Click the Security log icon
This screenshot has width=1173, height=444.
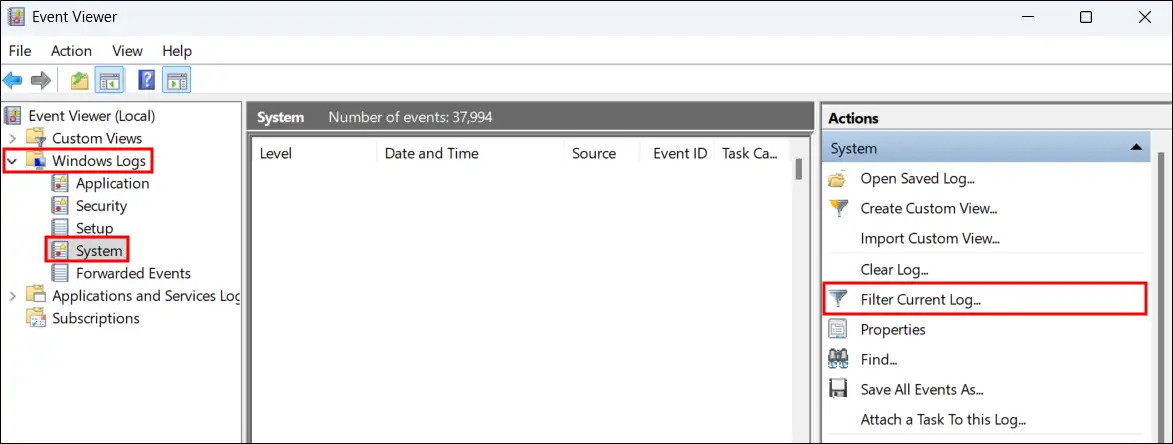click(x=60, y=206)
